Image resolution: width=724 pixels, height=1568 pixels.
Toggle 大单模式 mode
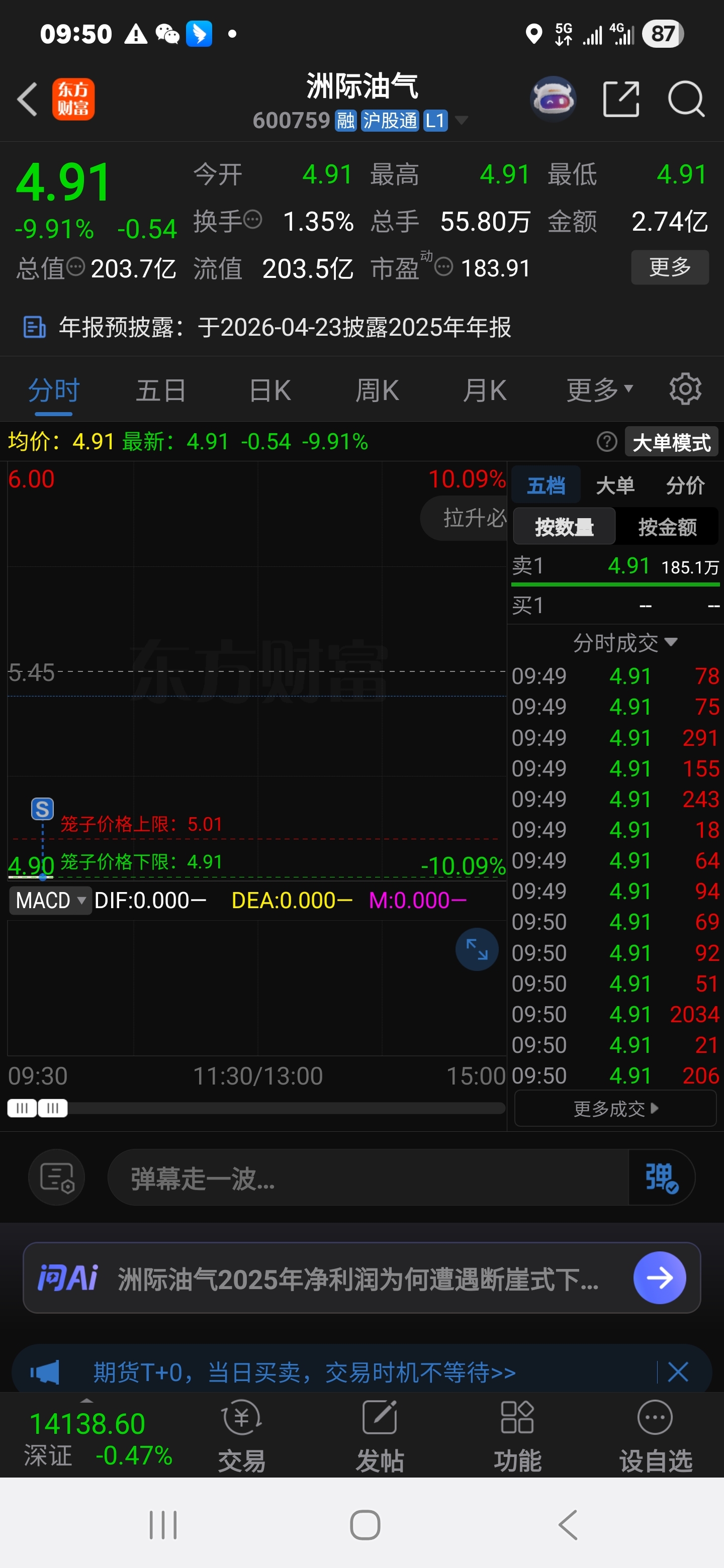[672, 442]
